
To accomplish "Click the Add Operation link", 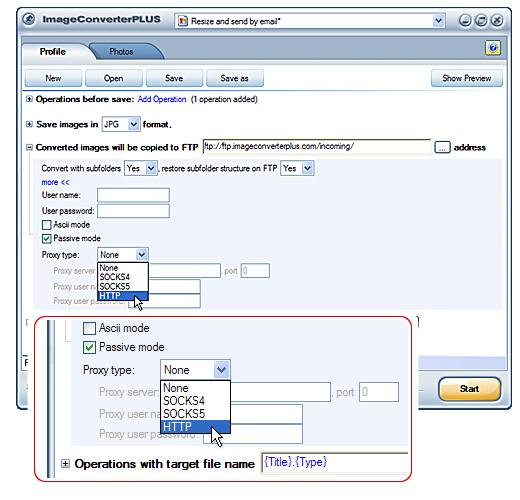I will pos(162,99).
